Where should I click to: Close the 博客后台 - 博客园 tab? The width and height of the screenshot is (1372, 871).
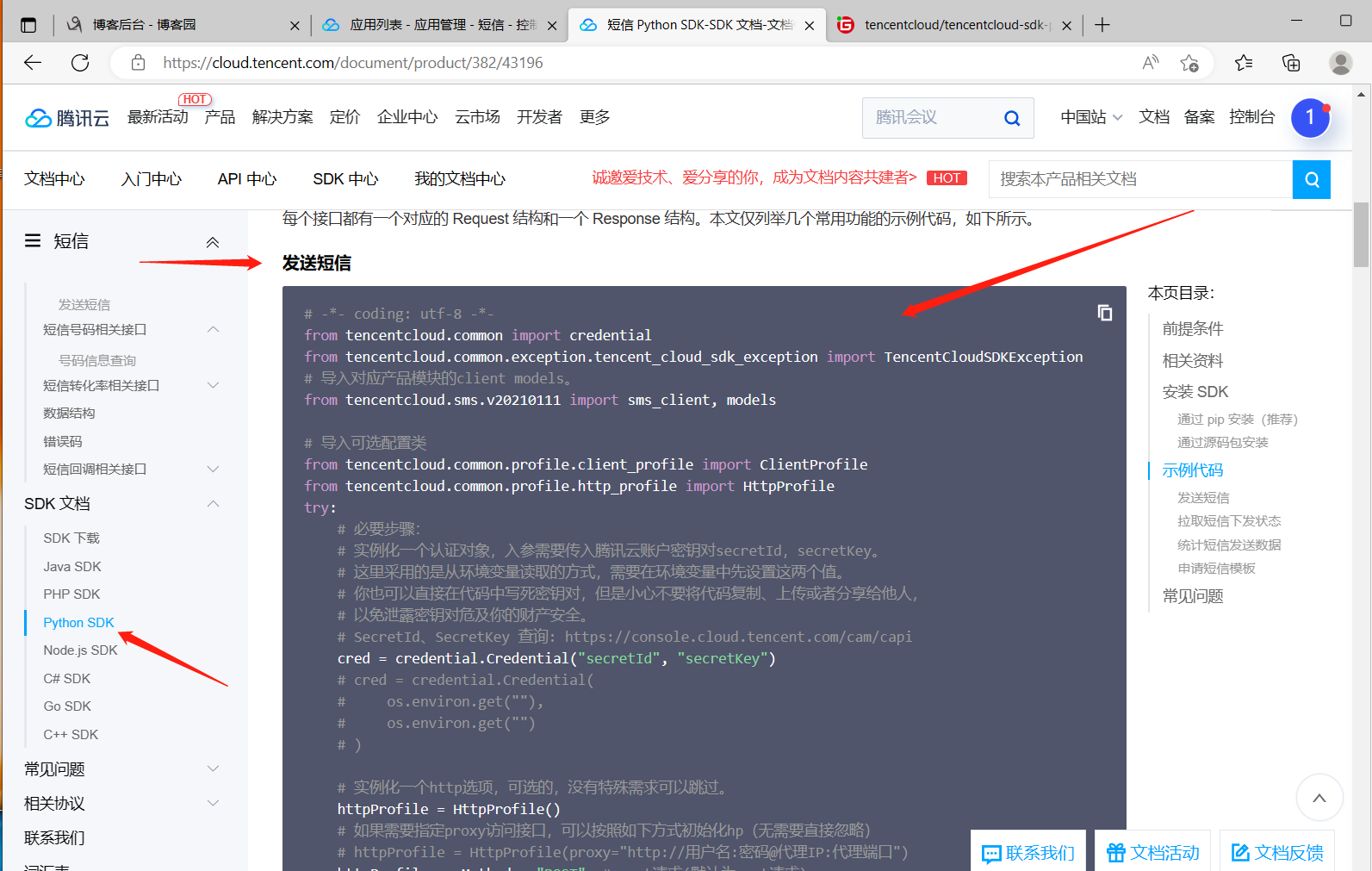point(295,26)
